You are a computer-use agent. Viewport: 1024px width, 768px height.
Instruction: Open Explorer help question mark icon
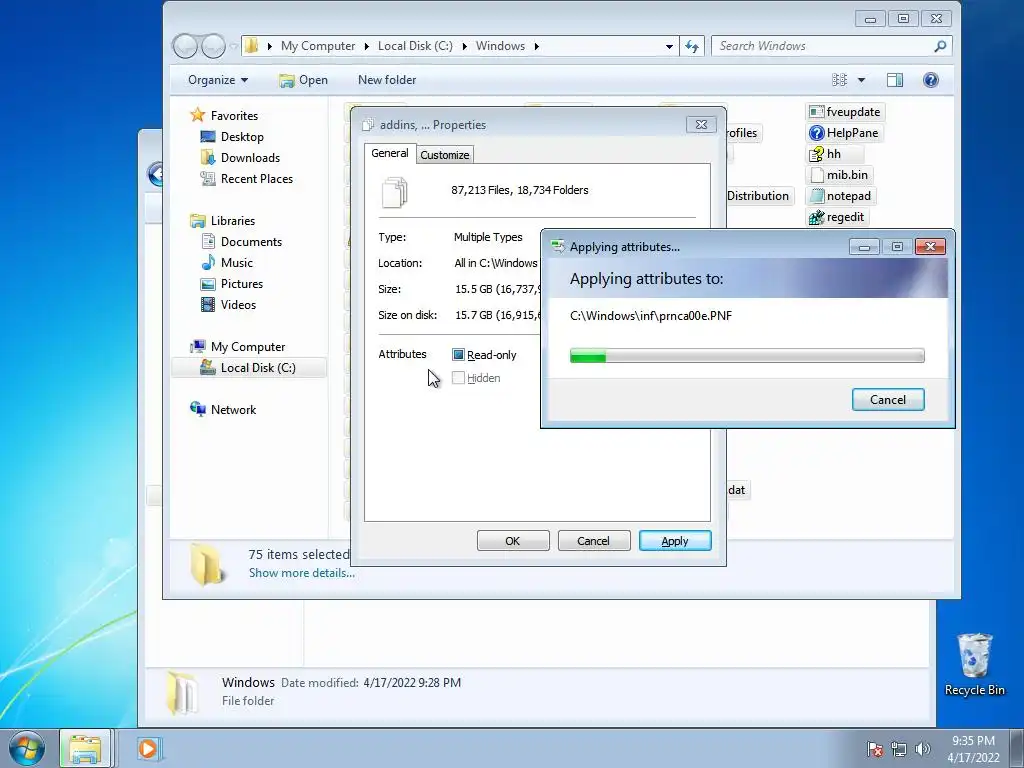point(931,80)
